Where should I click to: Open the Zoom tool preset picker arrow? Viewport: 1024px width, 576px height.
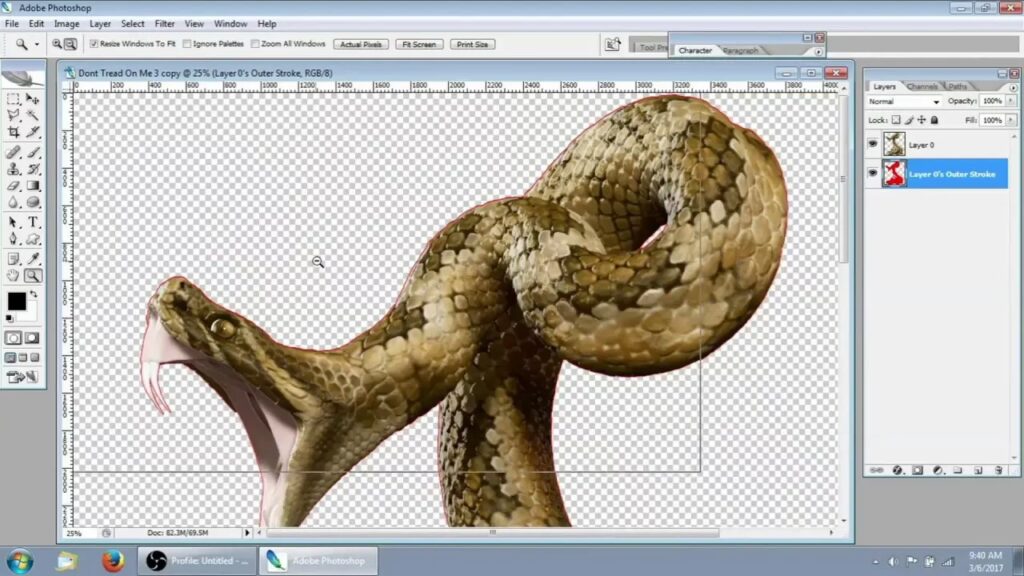pos(37,44)
